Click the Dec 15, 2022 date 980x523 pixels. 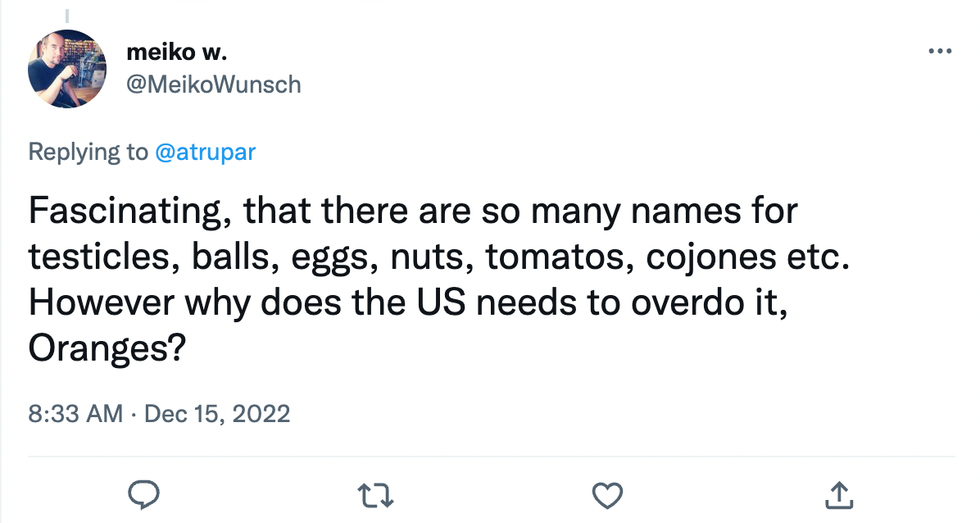[x=217, y=413]
